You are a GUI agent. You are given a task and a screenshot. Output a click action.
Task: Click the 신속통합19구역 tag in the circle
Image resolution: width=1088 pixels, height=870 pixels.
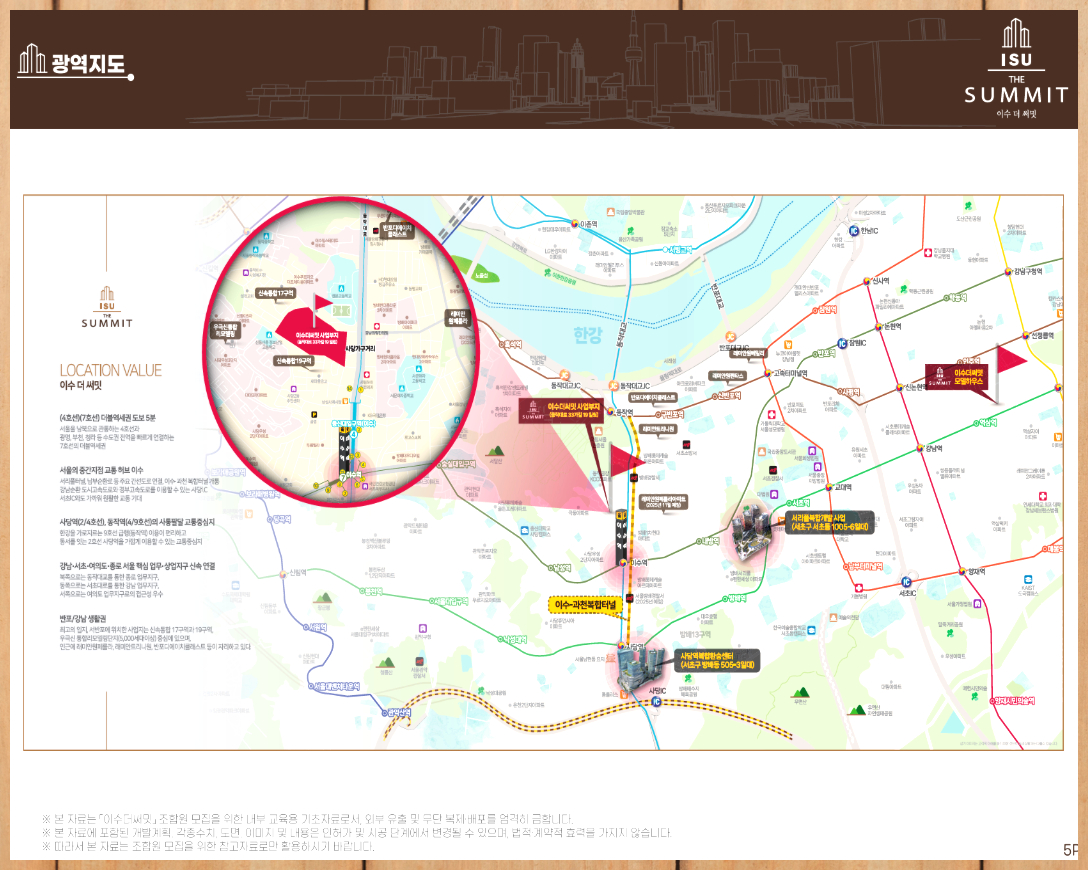tap(294, 361)
